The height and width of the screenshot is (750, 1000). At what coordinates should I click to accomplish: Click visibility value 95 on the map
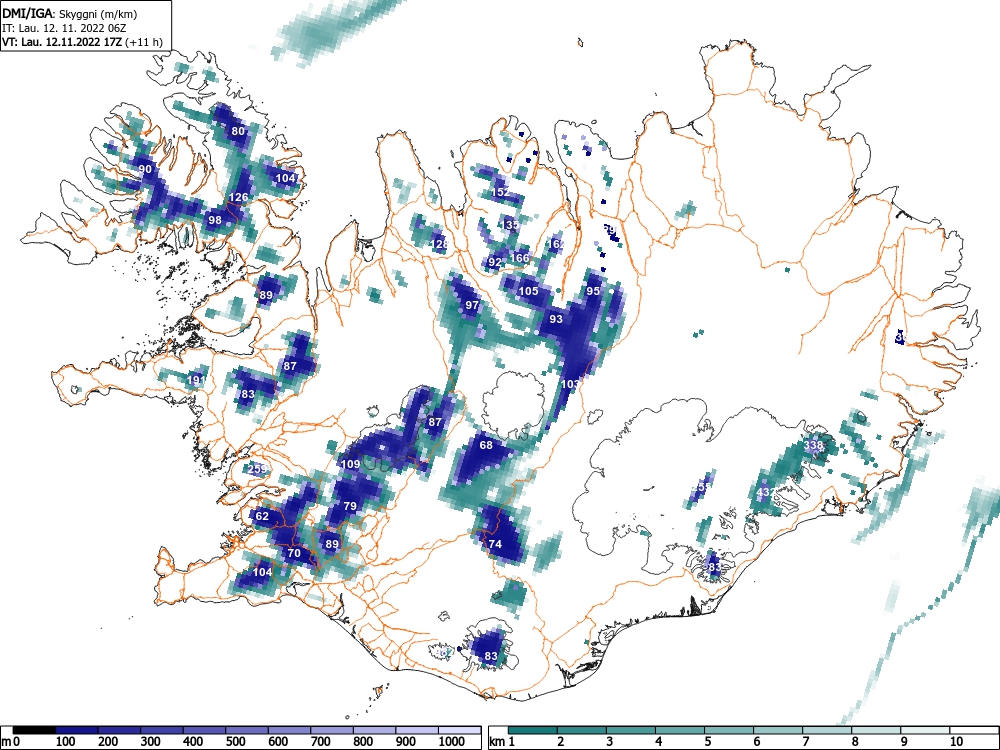593,291
